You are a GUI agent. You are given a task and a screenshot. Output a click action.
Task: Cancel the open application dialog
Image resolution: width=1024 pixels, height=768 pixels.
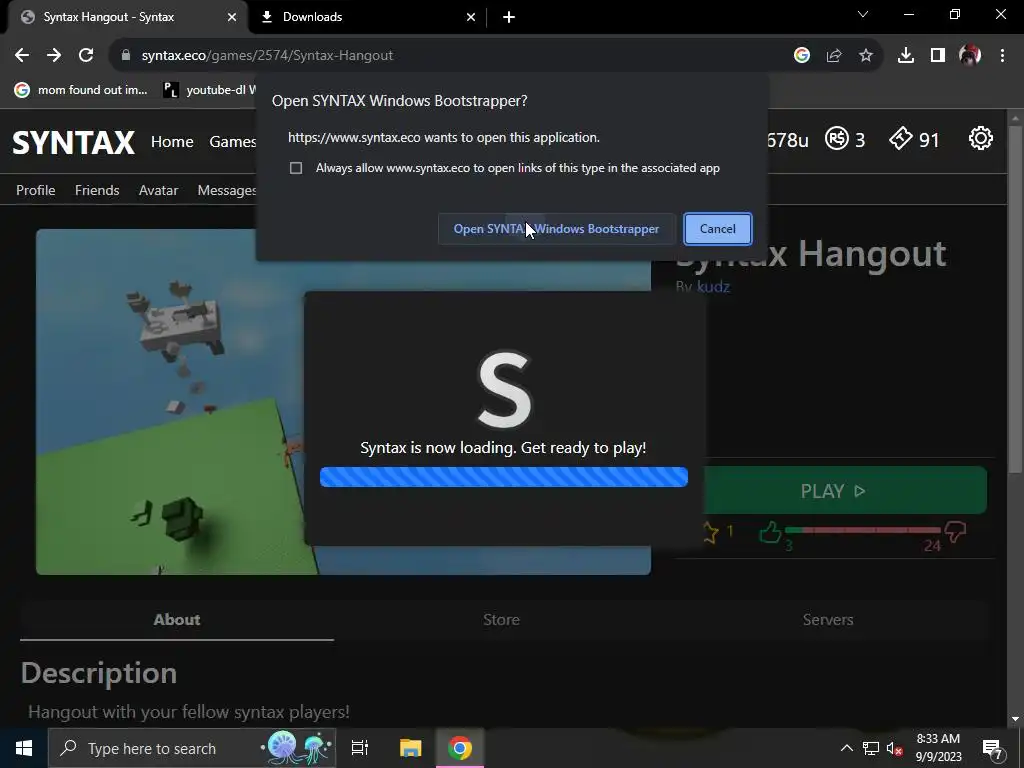pyautogui.click(x=718, y=229)
